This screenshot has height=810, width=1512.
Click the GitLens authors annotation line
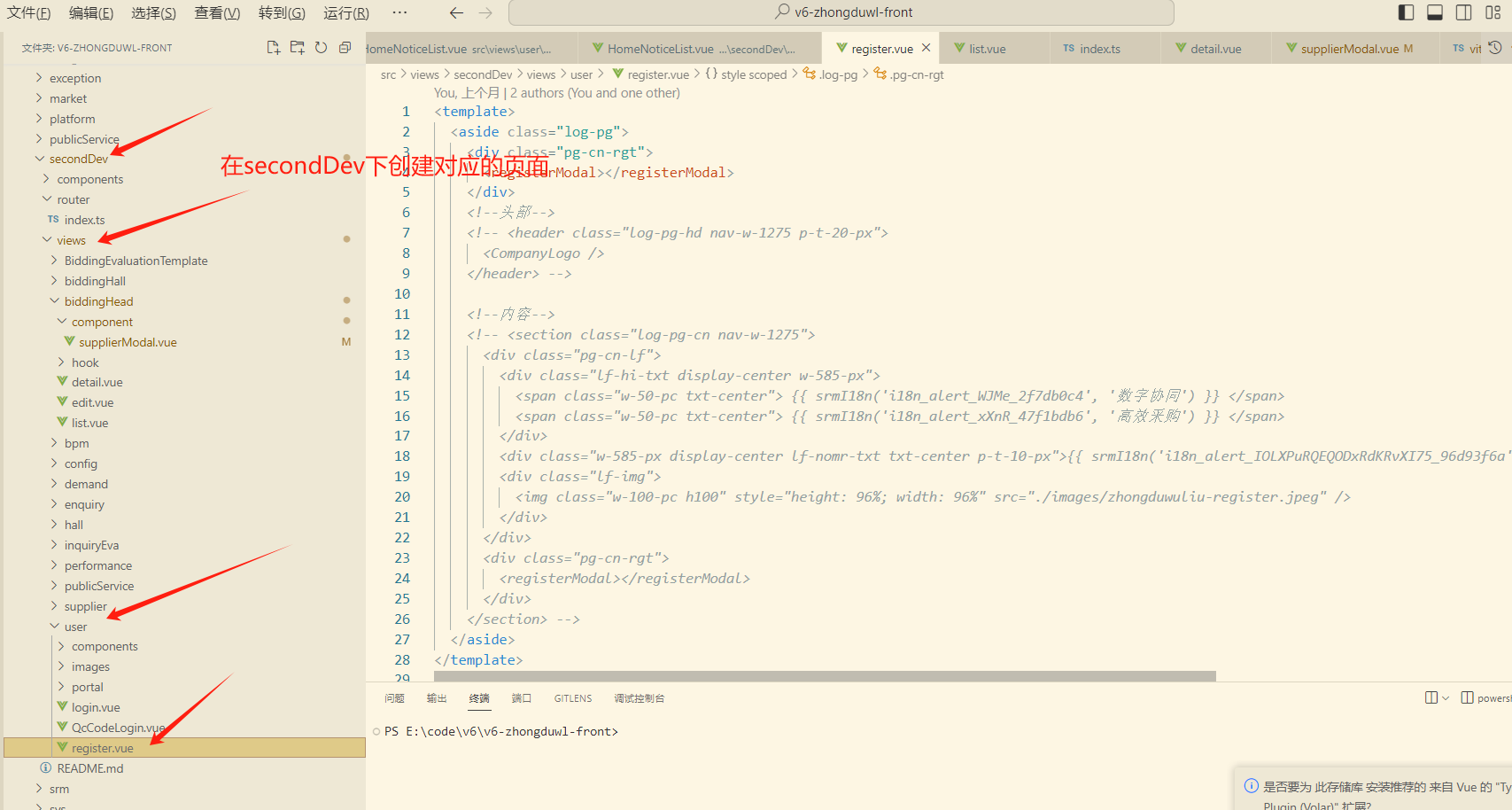(557, 93)
